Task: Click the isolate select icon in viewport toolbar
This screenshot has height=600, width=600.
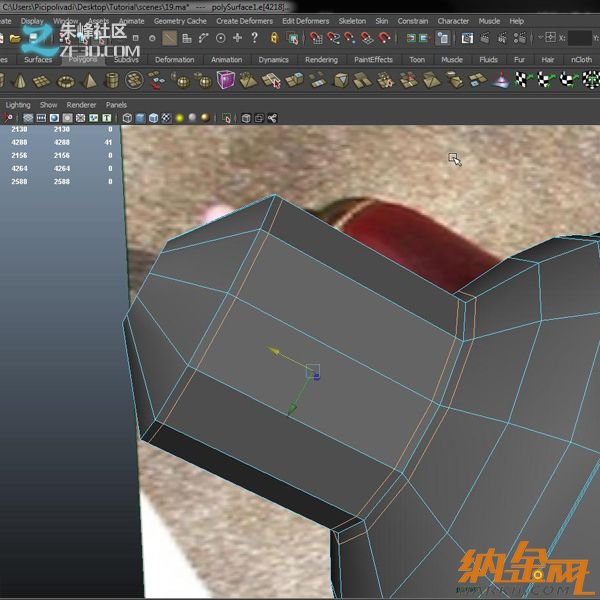Action: (x=227, y=118)
